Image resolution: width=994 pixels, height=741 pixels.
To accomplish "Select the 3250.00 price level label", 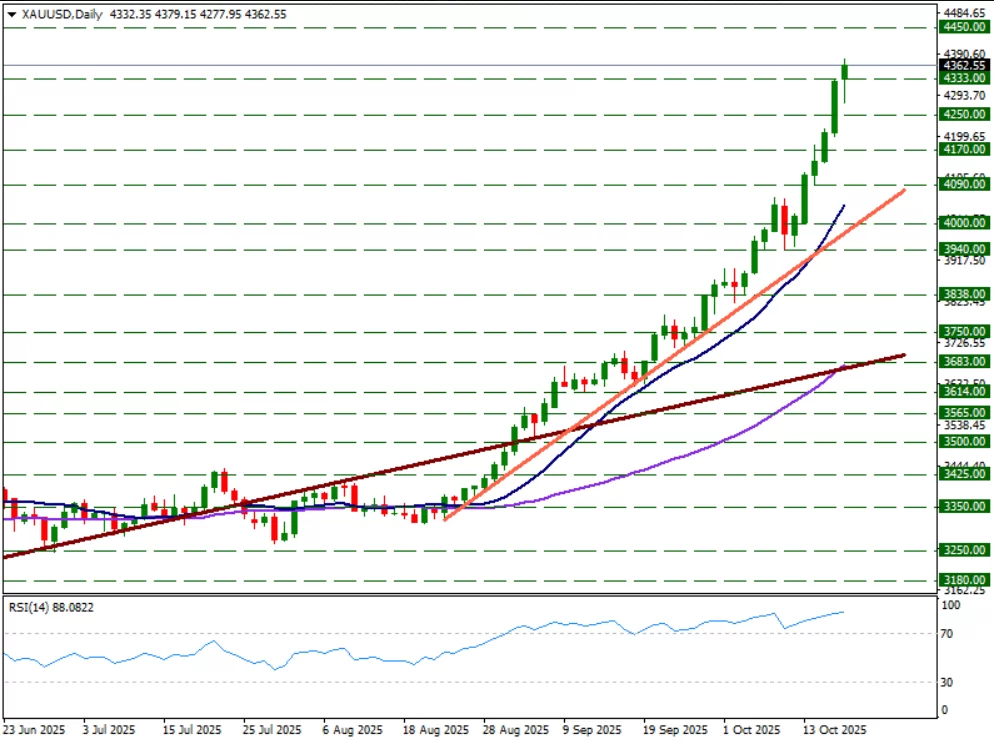I will [964, 550].
